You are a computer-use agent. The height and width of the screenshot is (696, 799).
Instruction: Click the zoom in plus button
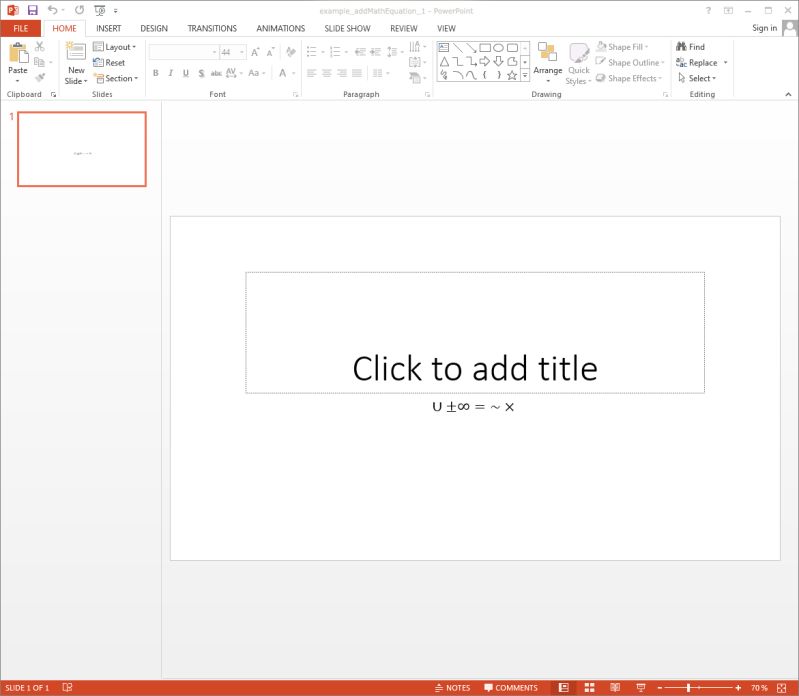[738, 687]
